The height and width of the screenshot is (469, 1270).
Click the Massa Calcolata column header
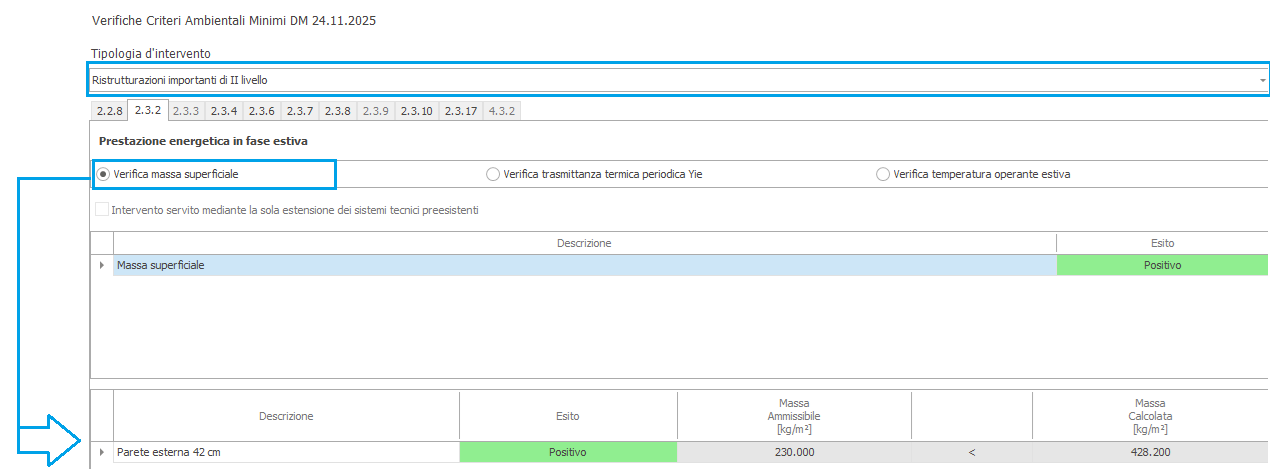tap(1152, 415)
